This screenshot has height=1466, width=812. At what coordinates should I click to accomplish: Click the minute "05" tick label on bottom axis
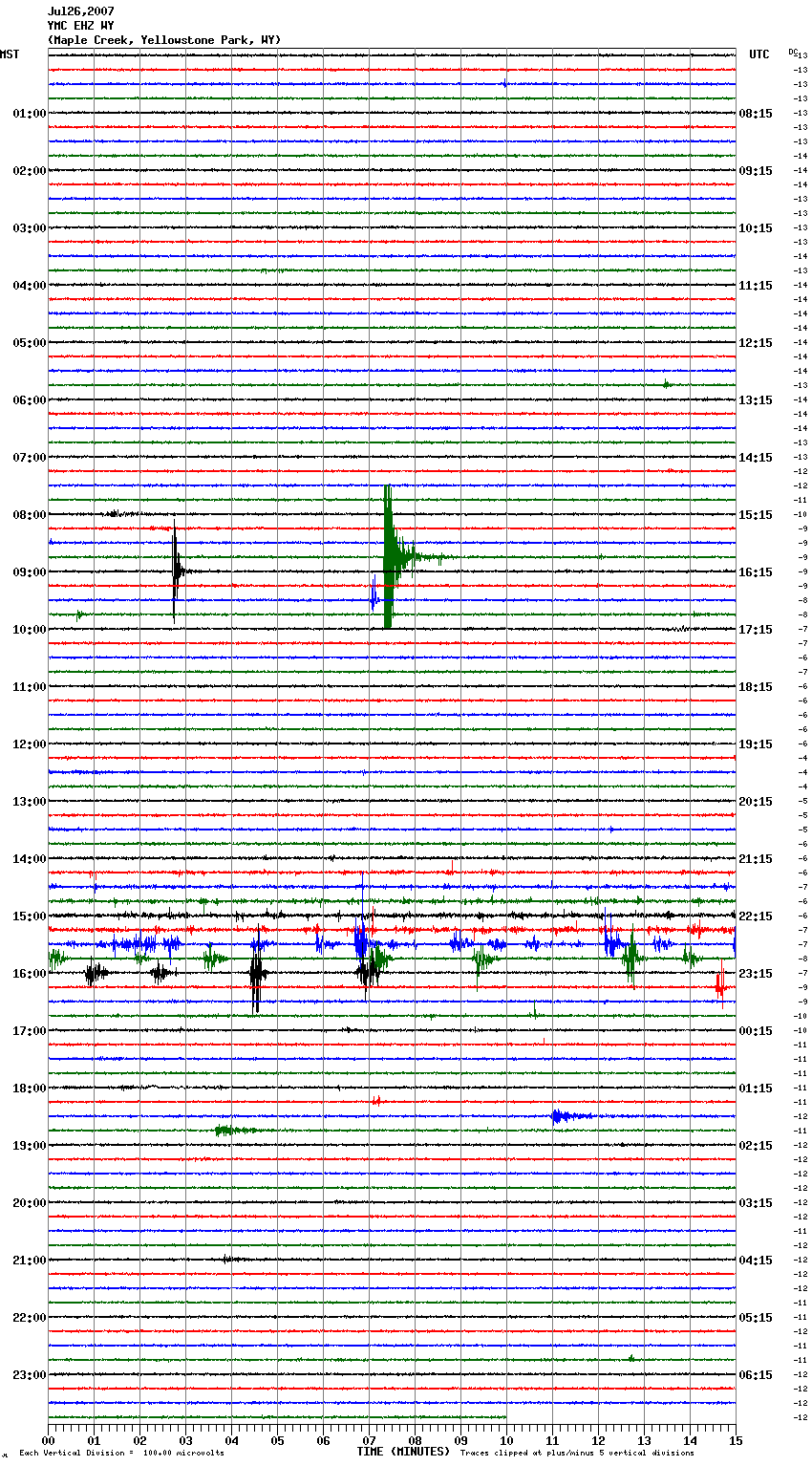(x=277, y=1440)
